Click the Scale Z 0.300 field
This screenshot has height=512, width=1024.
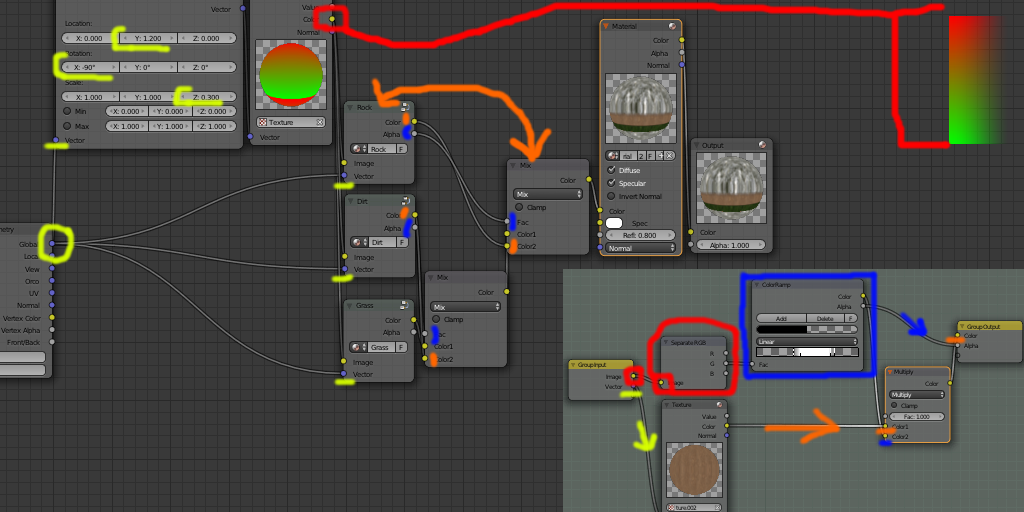pos(206,97)
